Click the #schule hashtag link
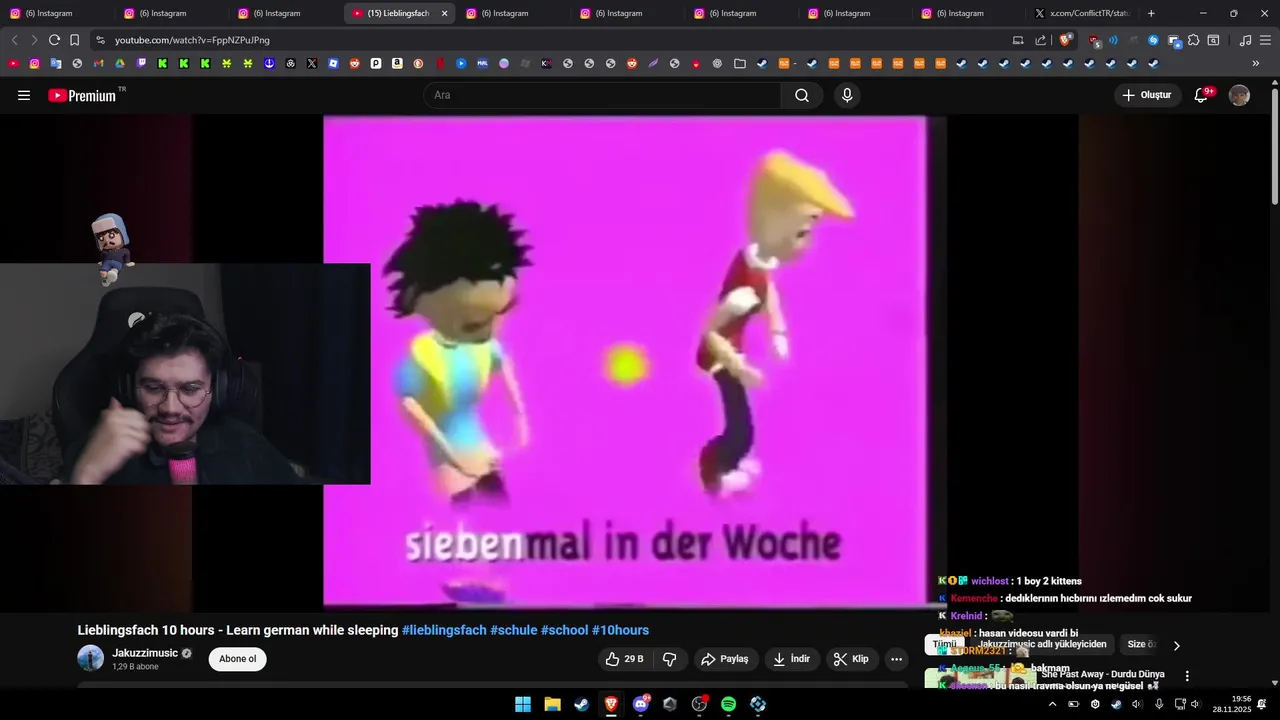1280x720 pixels. tap(514, 630)
